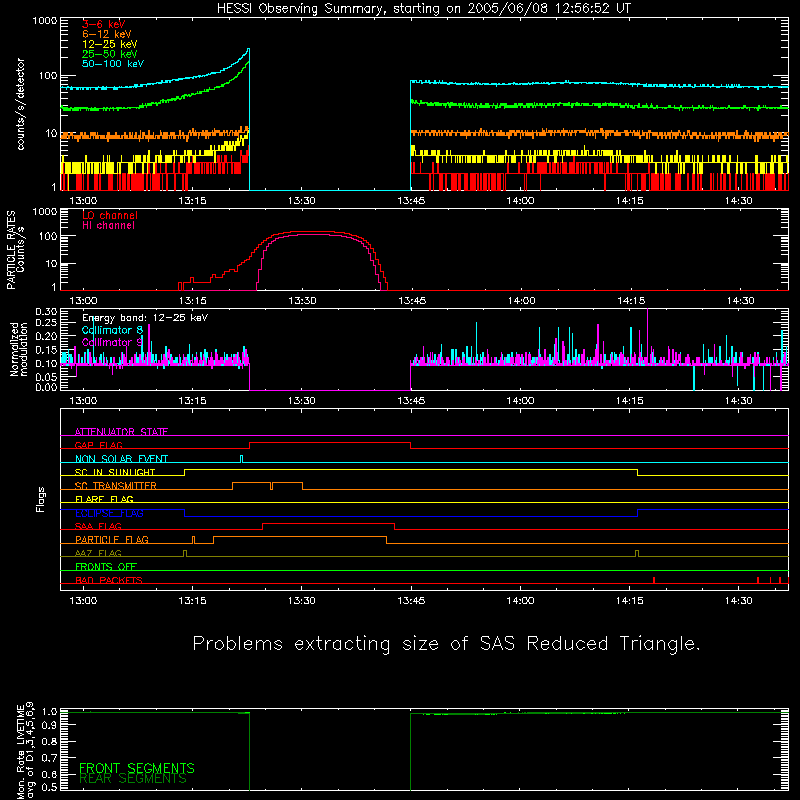Select the PARTICLE FLAG label
The height and width of the screenshot is (800, 800).
pyautogui.click(x=112, y=540)
